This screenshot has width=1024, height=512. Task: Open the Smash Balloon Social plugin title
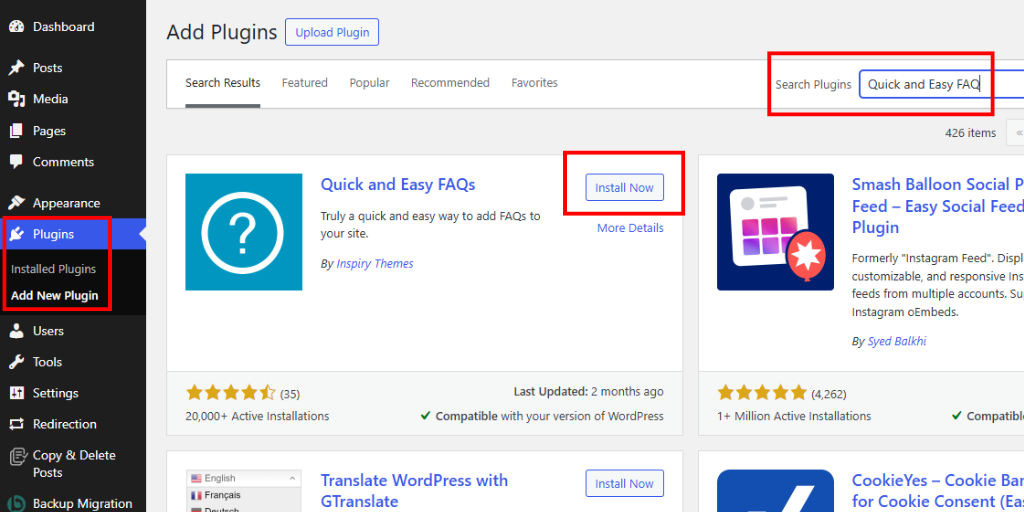pos(938,206)
